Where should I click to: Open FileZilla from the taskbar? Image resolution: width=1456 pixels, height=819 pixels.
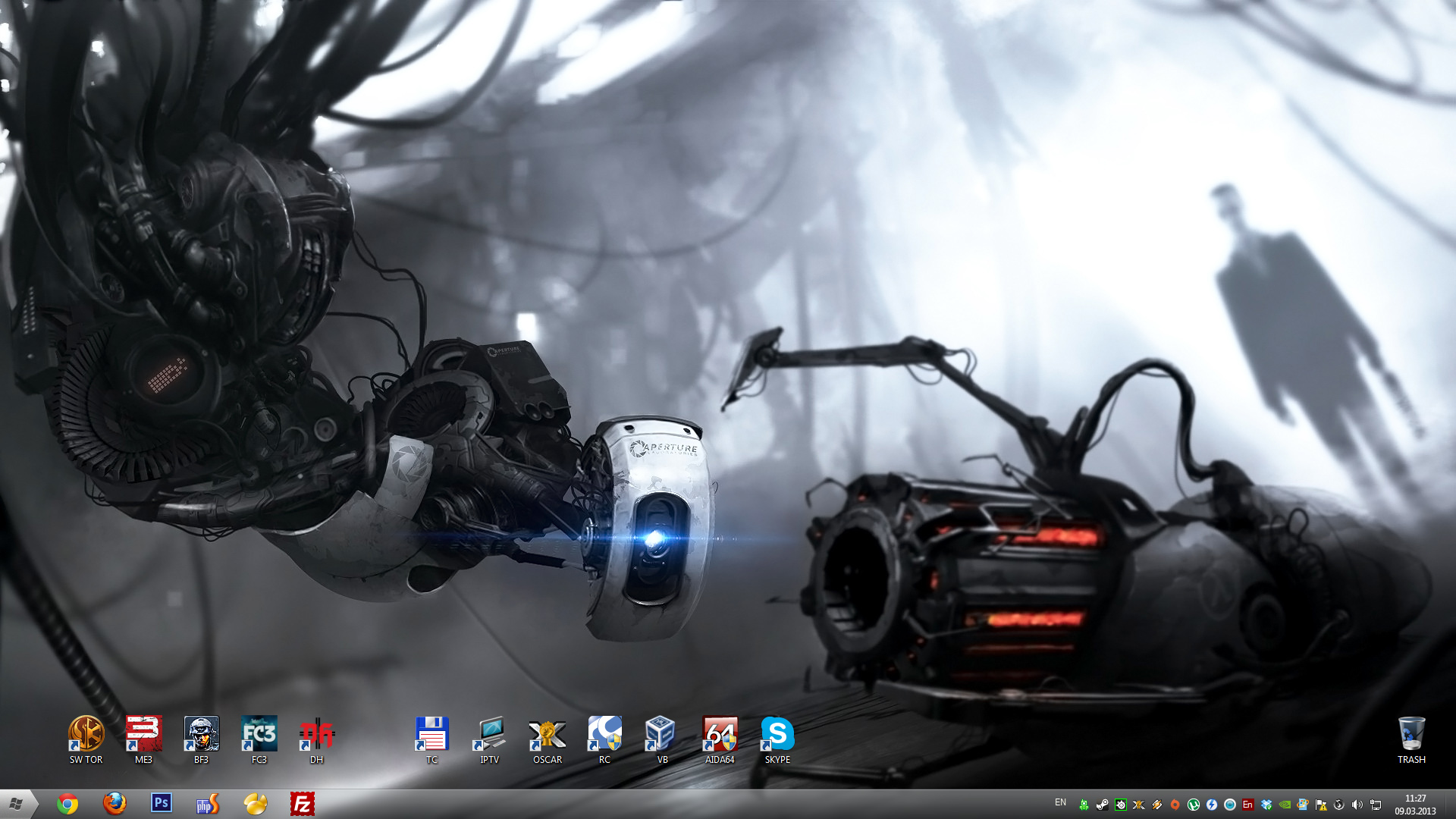[302, 804]
